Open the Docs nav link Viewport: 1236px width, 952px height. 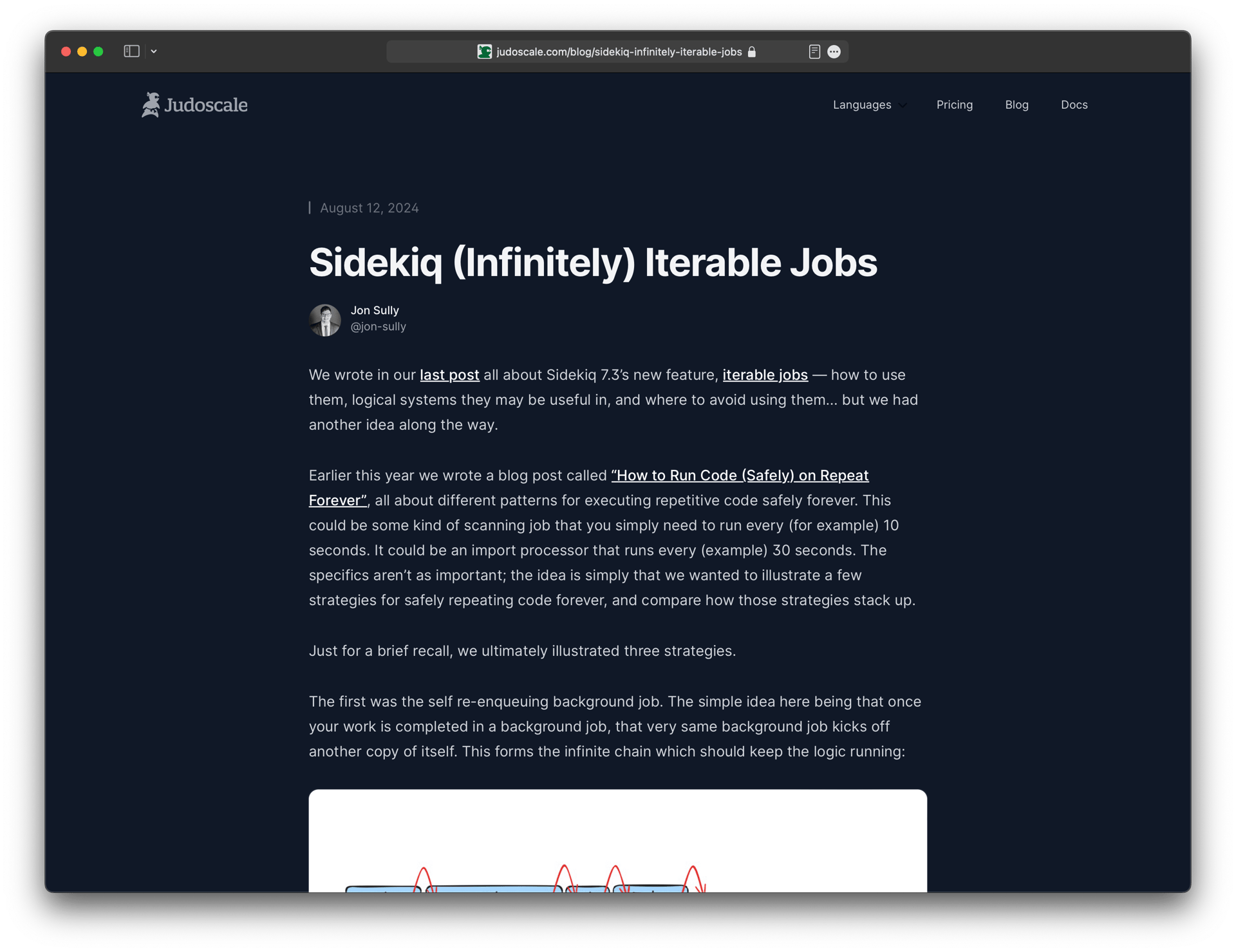(x=1074, y=105)
